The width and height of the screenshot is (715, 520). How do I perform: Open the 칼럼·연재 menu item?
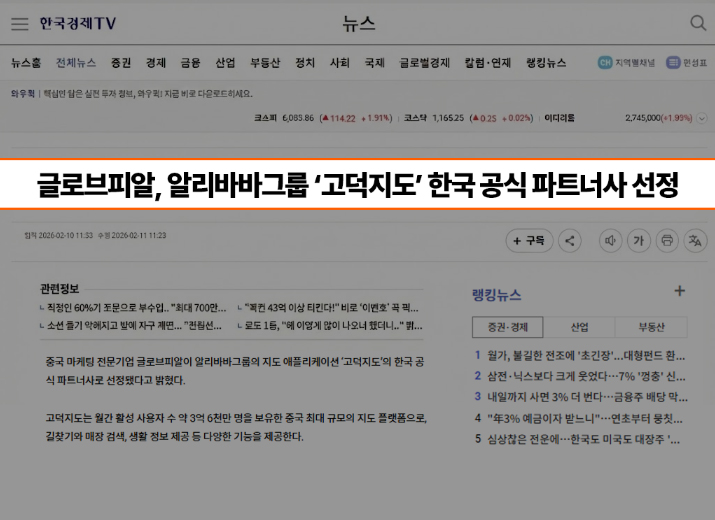pos(488,62)
